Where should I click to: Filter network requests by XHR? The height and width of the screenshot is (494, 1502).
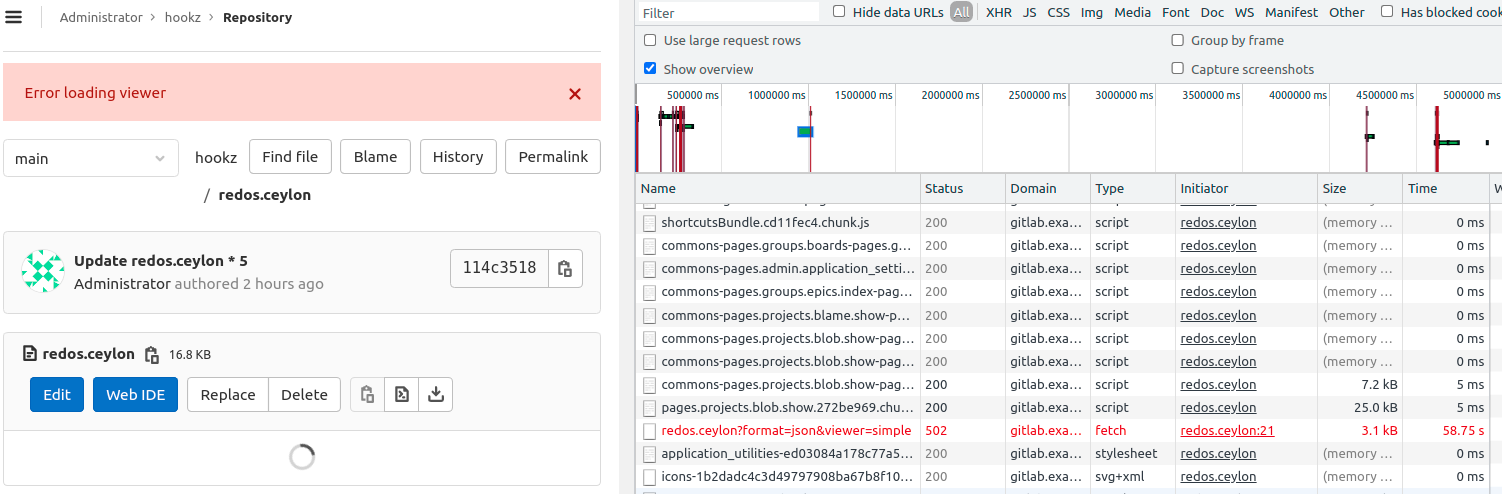pos(998,12)
